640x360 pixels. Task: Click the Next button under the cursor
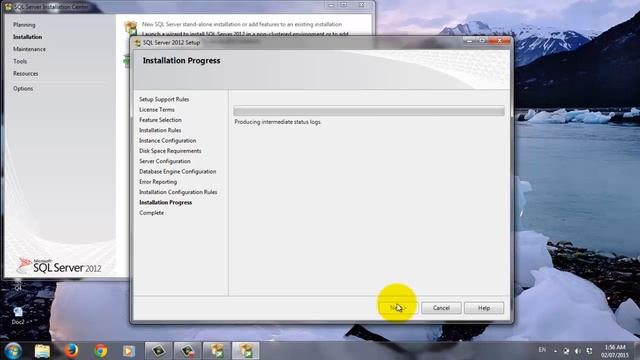[x=398, y=308]
